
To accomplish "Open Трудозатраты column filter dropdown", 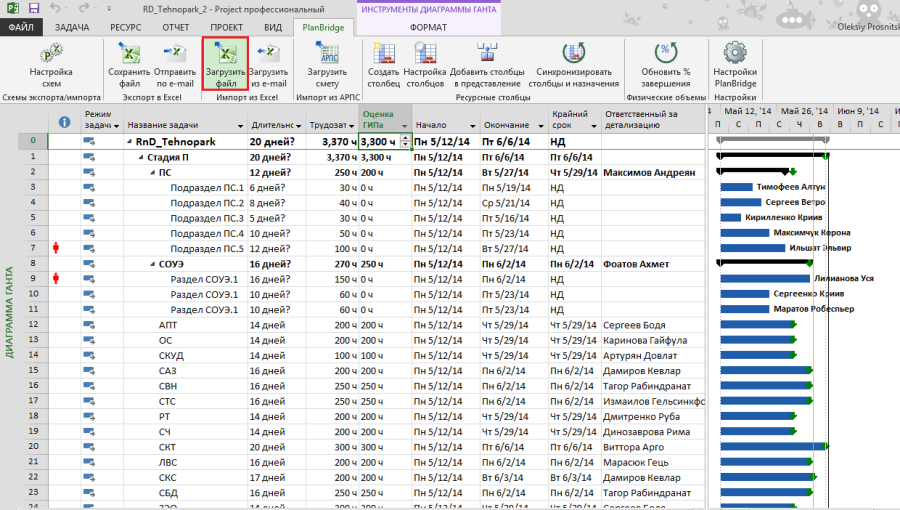I will 351,126.
